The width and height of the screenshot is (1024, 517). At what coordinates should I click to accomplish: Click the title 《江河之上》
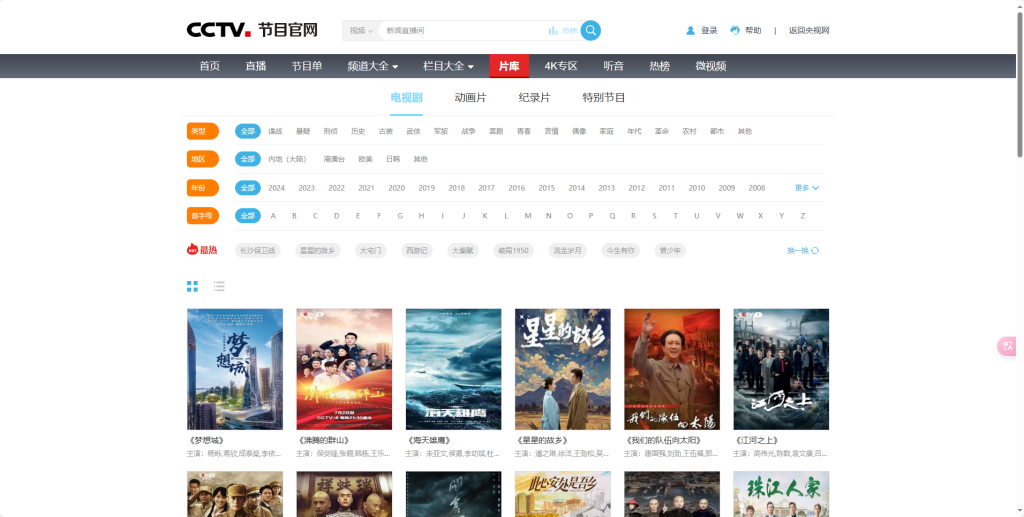point(756,441)
